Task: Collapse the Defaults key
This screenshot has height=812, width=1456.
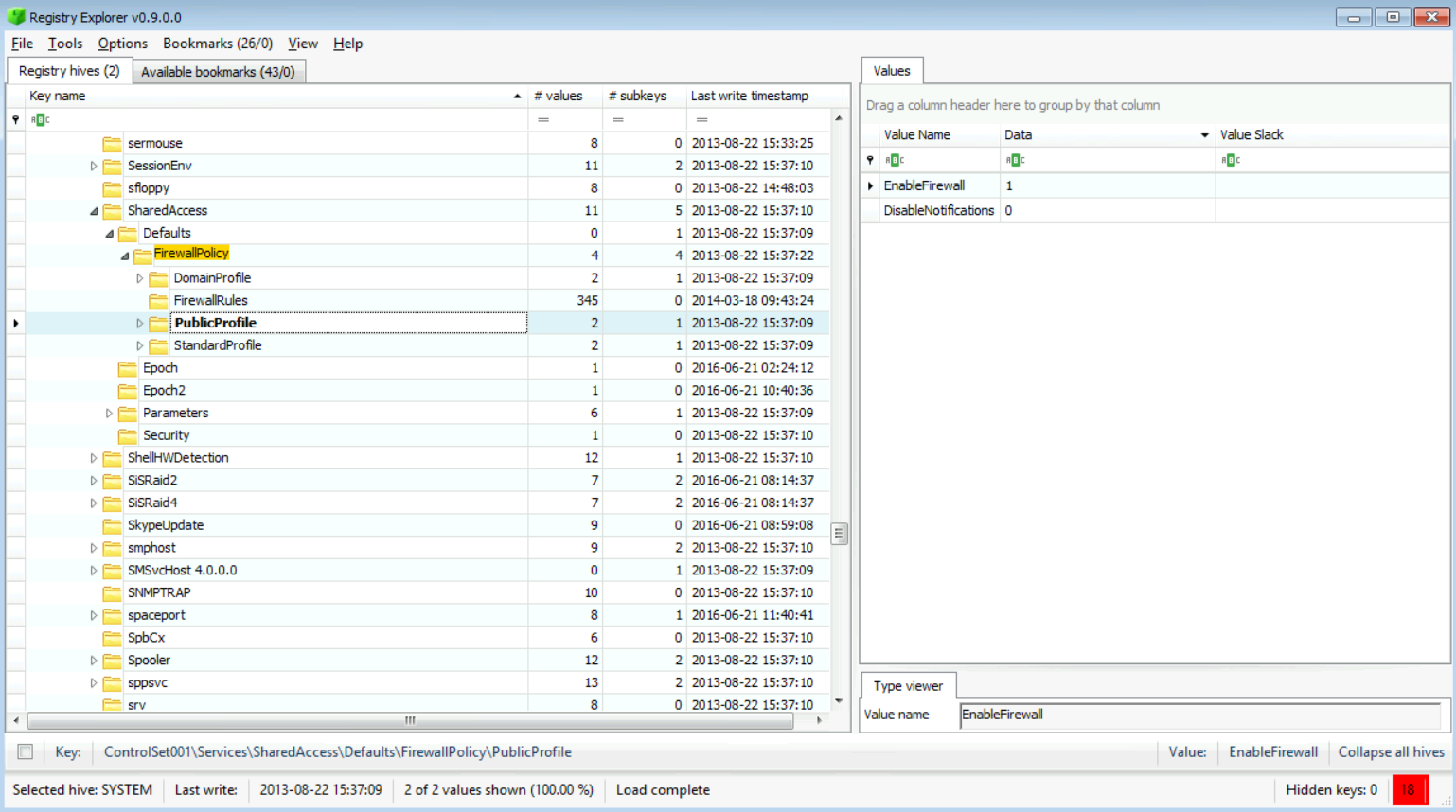Action: [109, 234]
